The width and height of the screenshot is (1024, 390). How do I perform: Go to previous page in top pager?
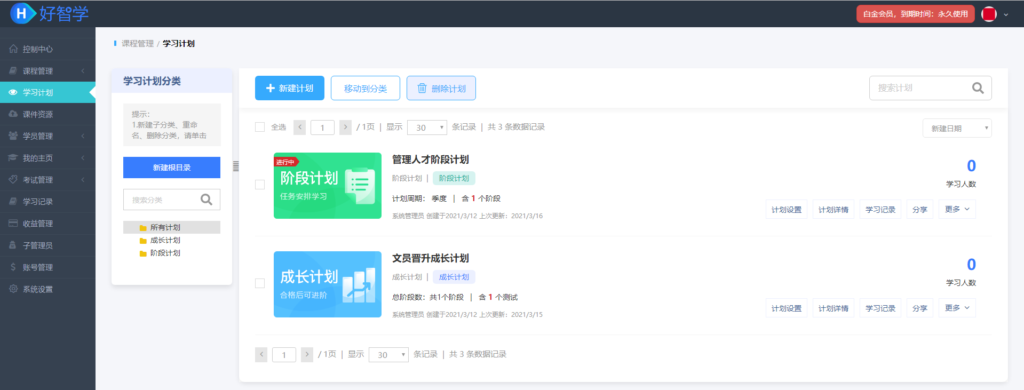(x=300, y=127)
